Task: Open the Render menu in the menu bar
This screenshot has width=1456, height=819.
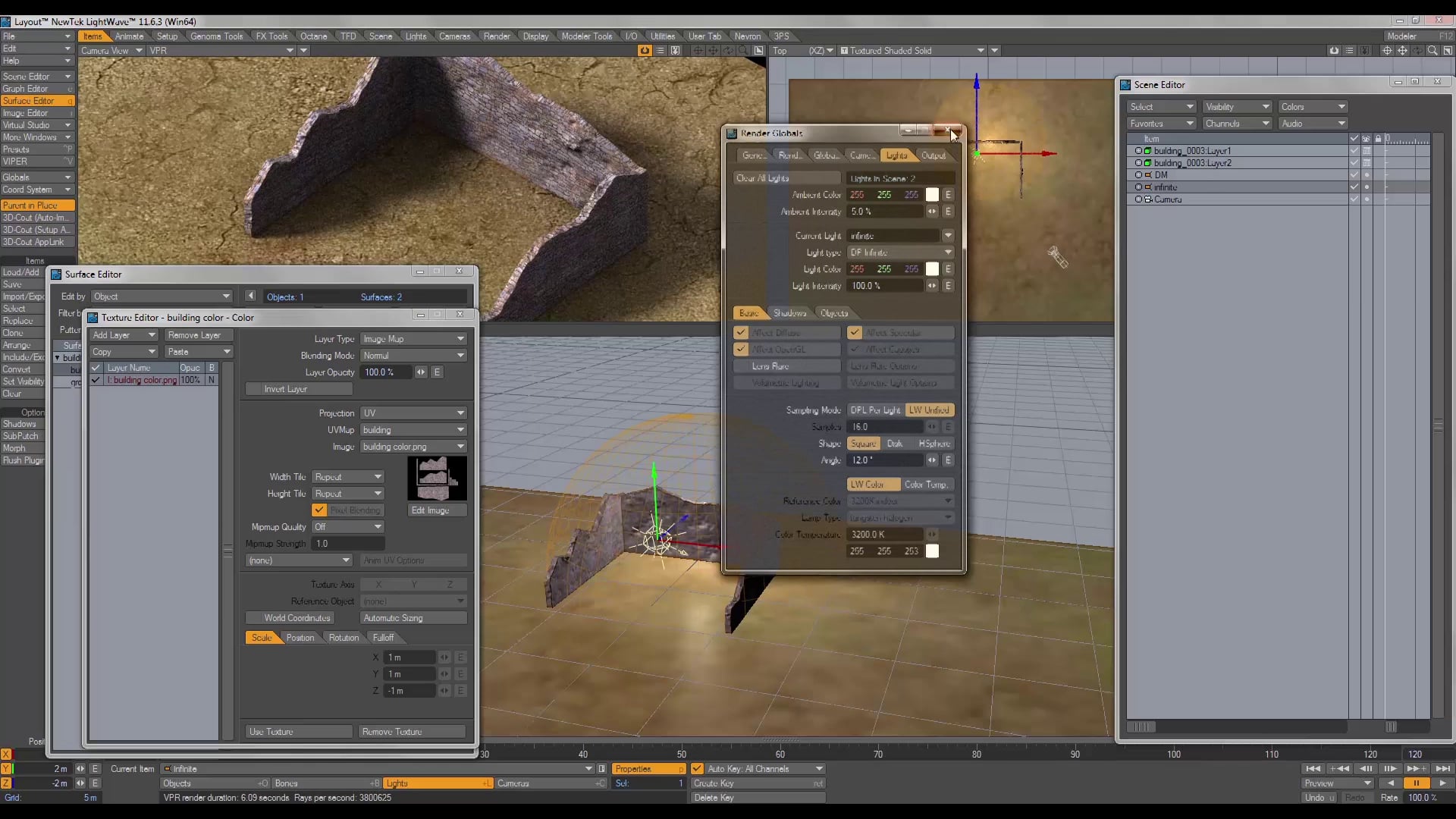Action: [x=497, y=36]
